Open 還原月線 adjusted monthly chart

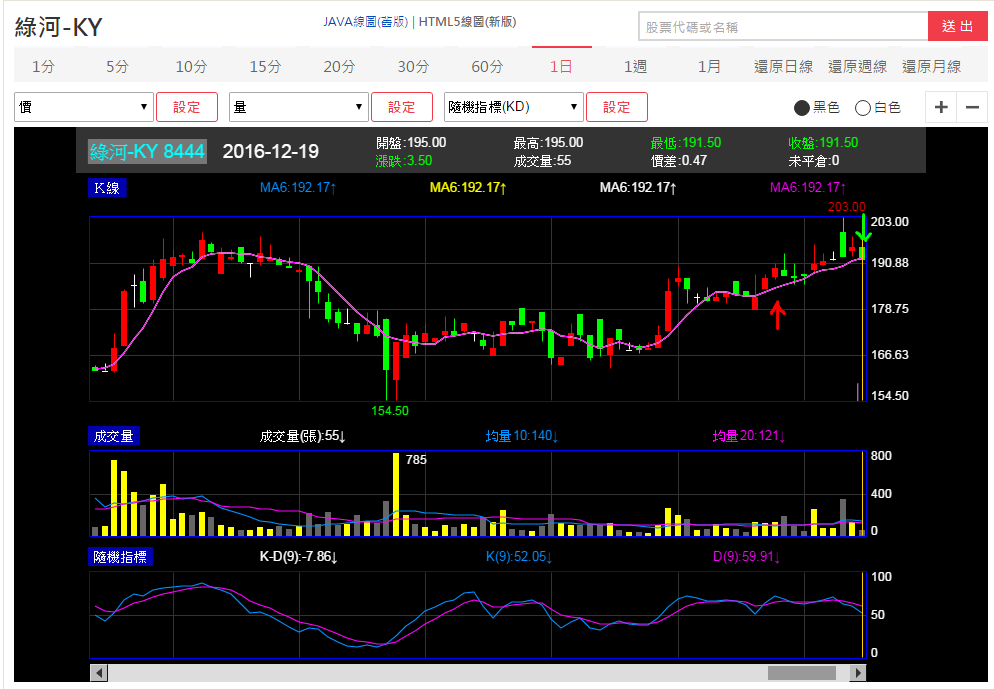(x=931, y=66)
